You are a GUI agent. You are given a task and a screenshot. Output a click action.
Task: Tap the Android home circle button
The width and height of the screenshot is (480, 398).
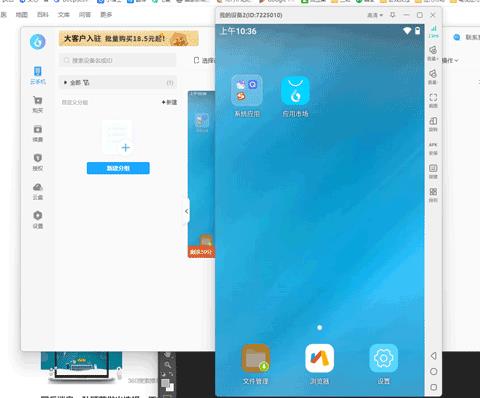pos(433,371)
